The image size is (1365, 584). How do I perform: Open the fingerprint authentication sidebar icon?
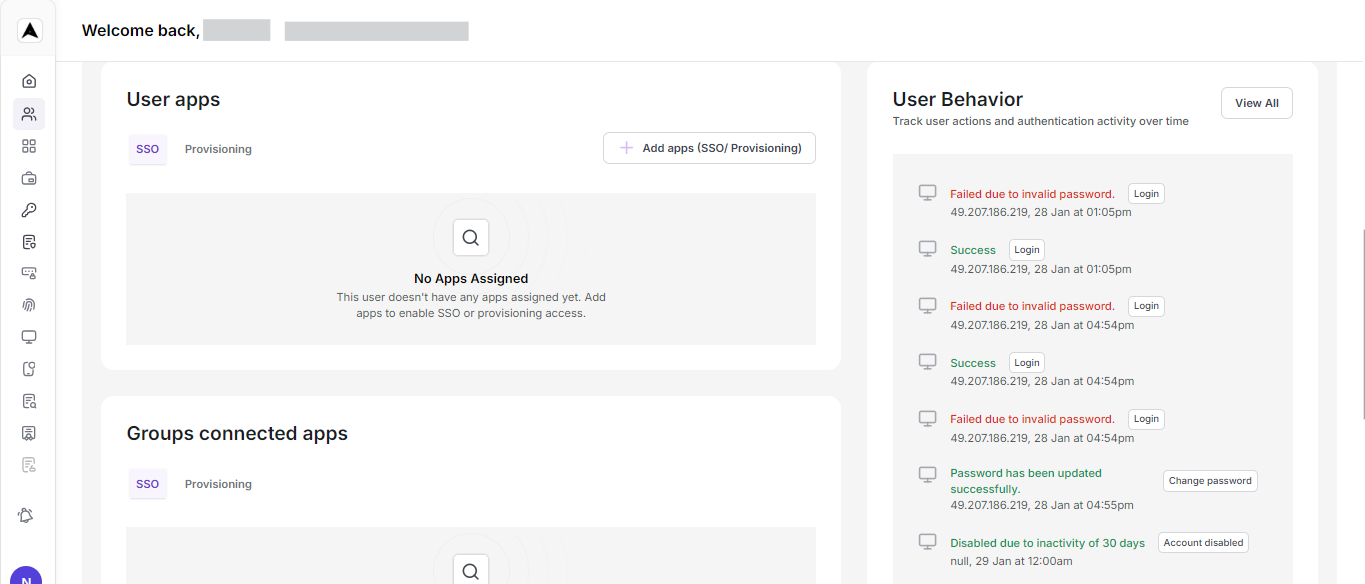[29, 305]
